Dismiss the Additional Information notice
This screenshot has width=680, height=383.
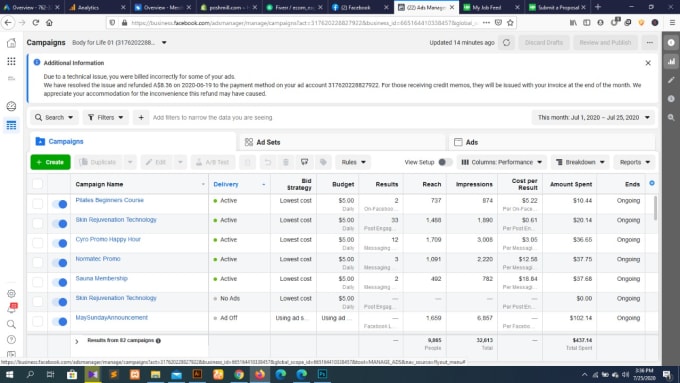[648, 63]
